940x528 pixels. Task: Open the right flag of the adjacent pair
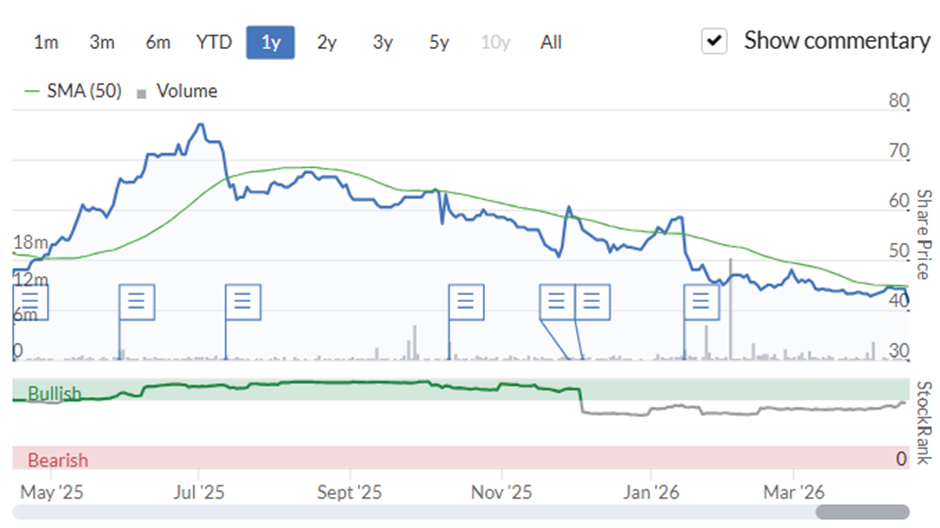click(x=592, y=301)
